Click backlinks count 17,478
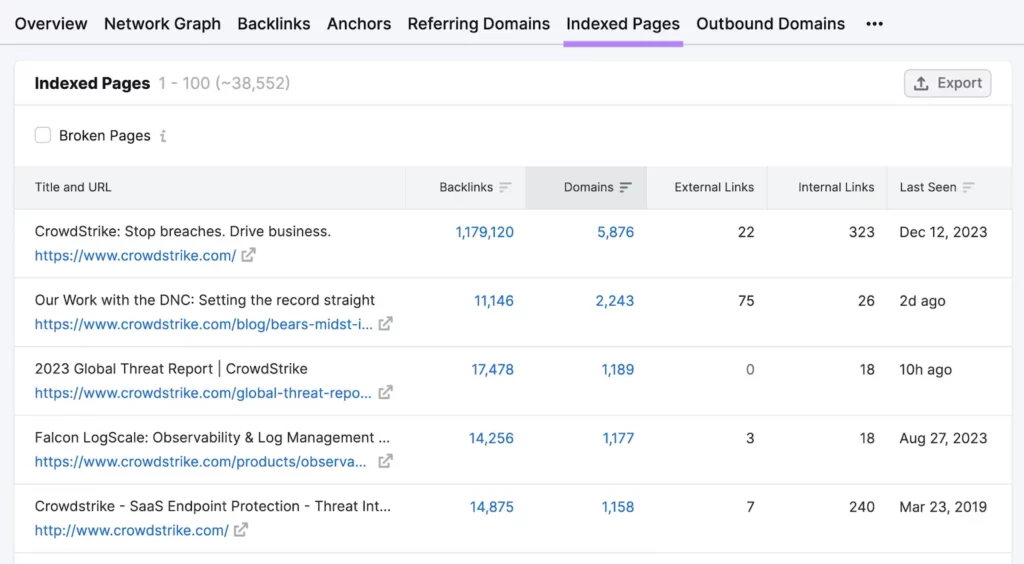The width and height of the screenshot is (1024, 564). pos(492,369)
